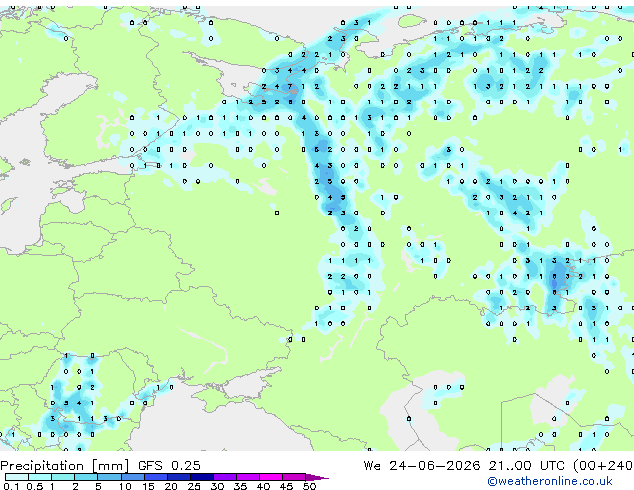Image resolution: width=634 pixels, height=490 pixels.
Task: Click the '50' legend scale label
Action: pos(310,486)
